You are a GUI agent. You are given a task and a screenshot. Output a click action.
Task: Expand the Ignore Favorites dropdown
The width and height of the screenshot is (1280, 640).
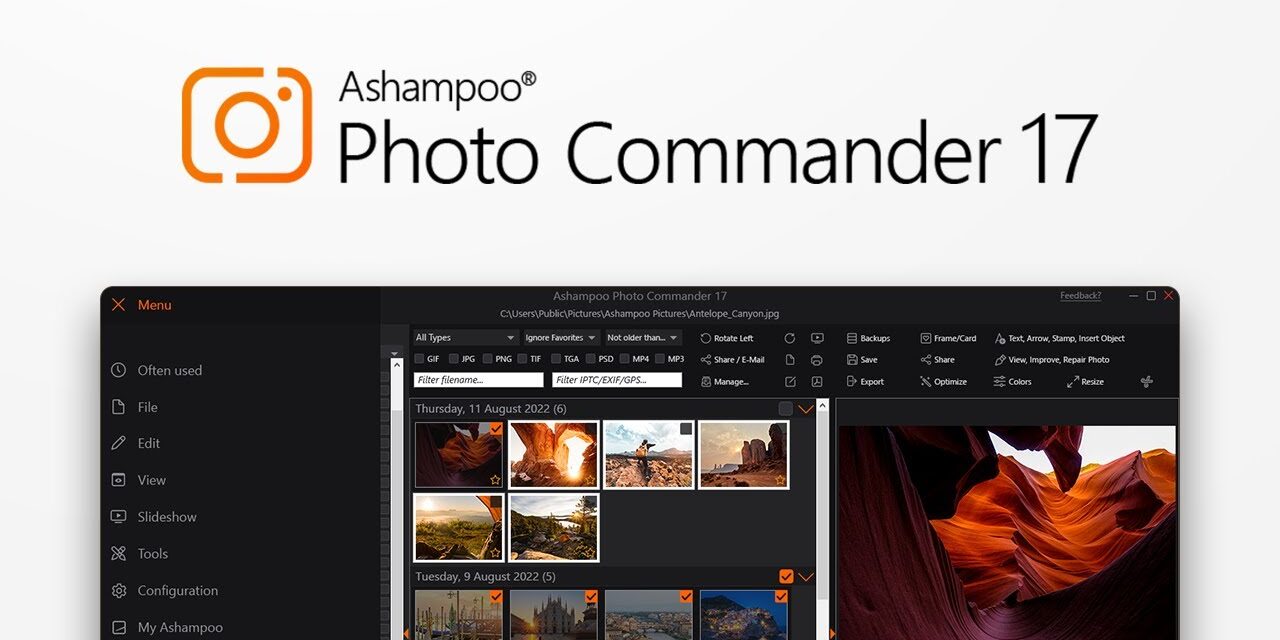[x=561, y=338]
